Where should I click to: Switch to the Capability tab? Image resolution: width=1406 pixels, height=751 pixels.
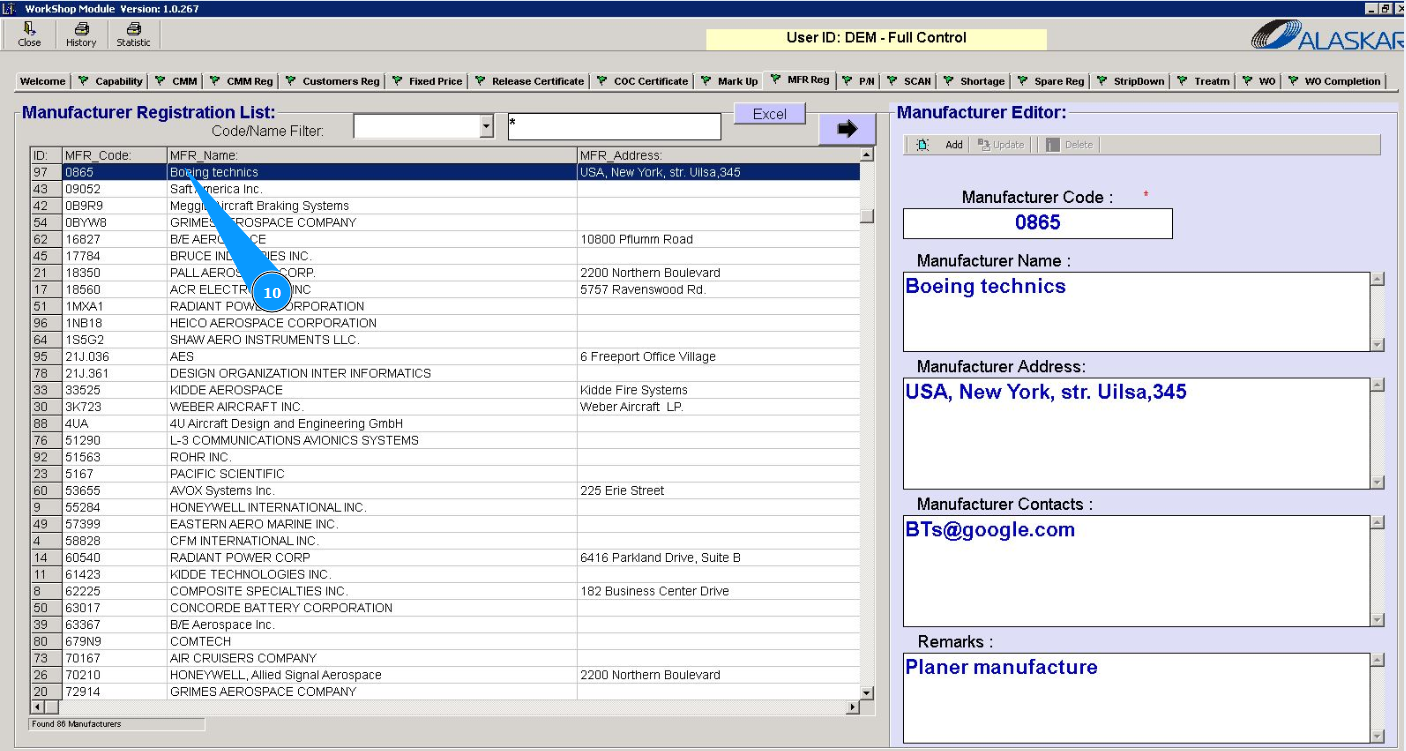[110, 81]
